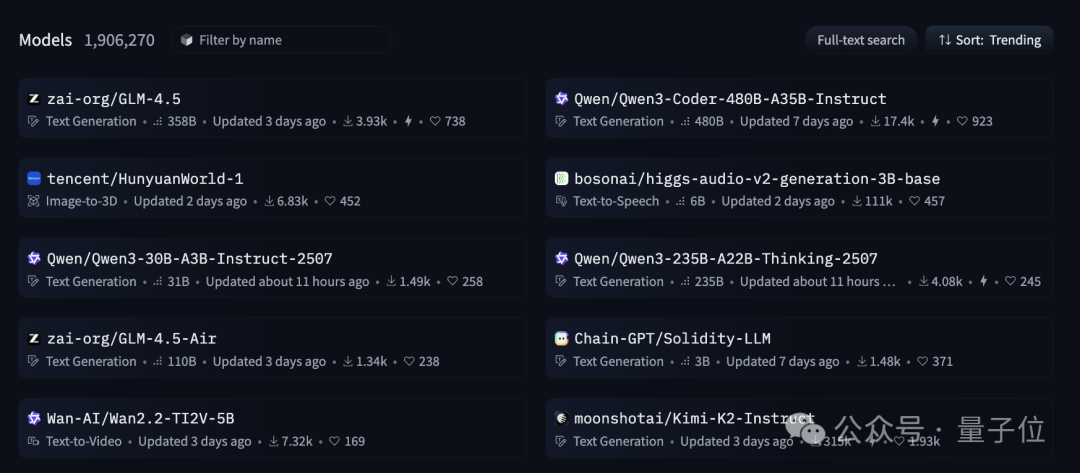Viewport: 1080px width, 473px height.
Task: Click the Chain-GPT avatar icon
Action: (x=561, y=339)
